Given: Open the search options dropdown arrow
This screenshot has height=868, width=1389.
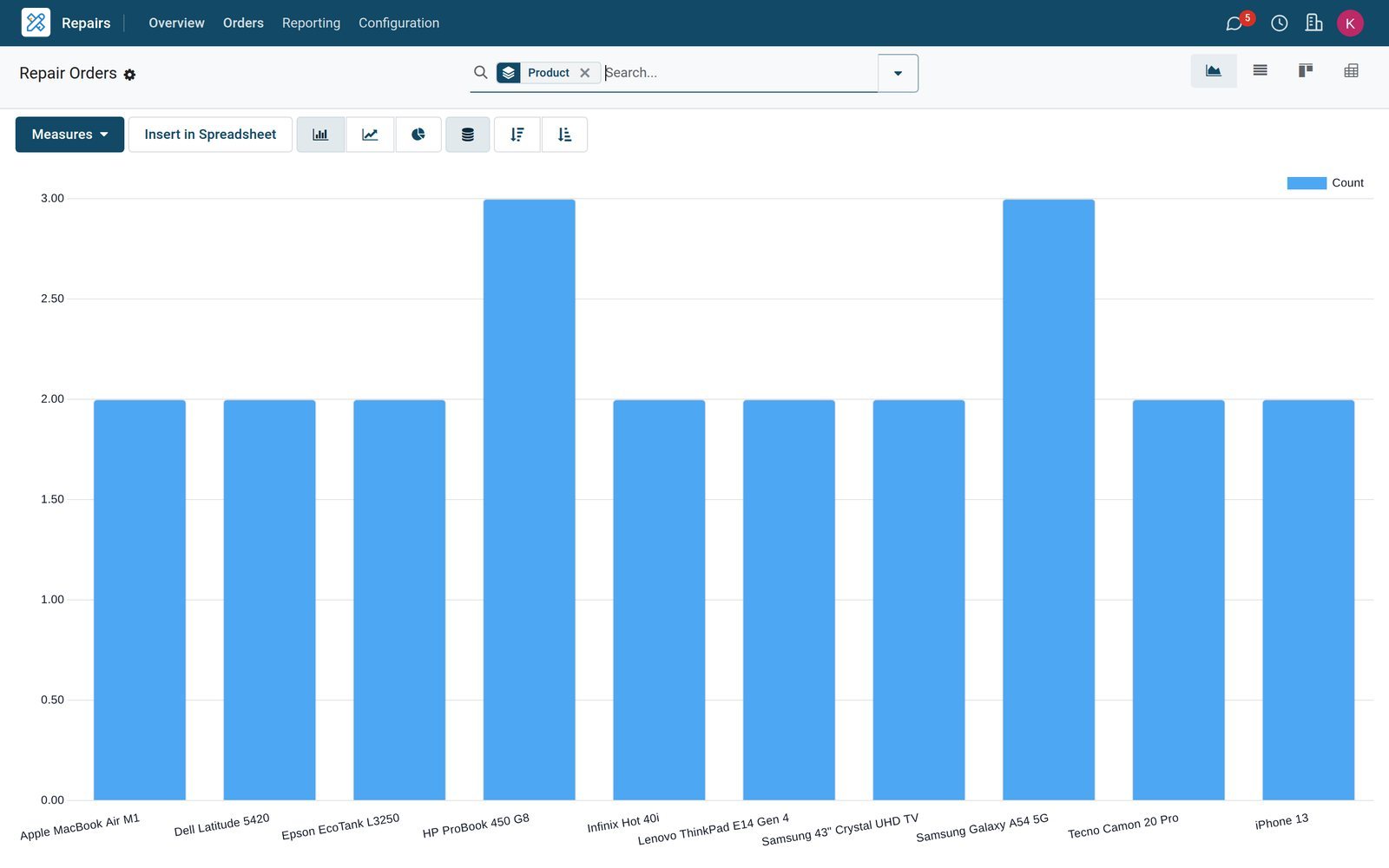Looking at the screenshot, I should 898,73.
